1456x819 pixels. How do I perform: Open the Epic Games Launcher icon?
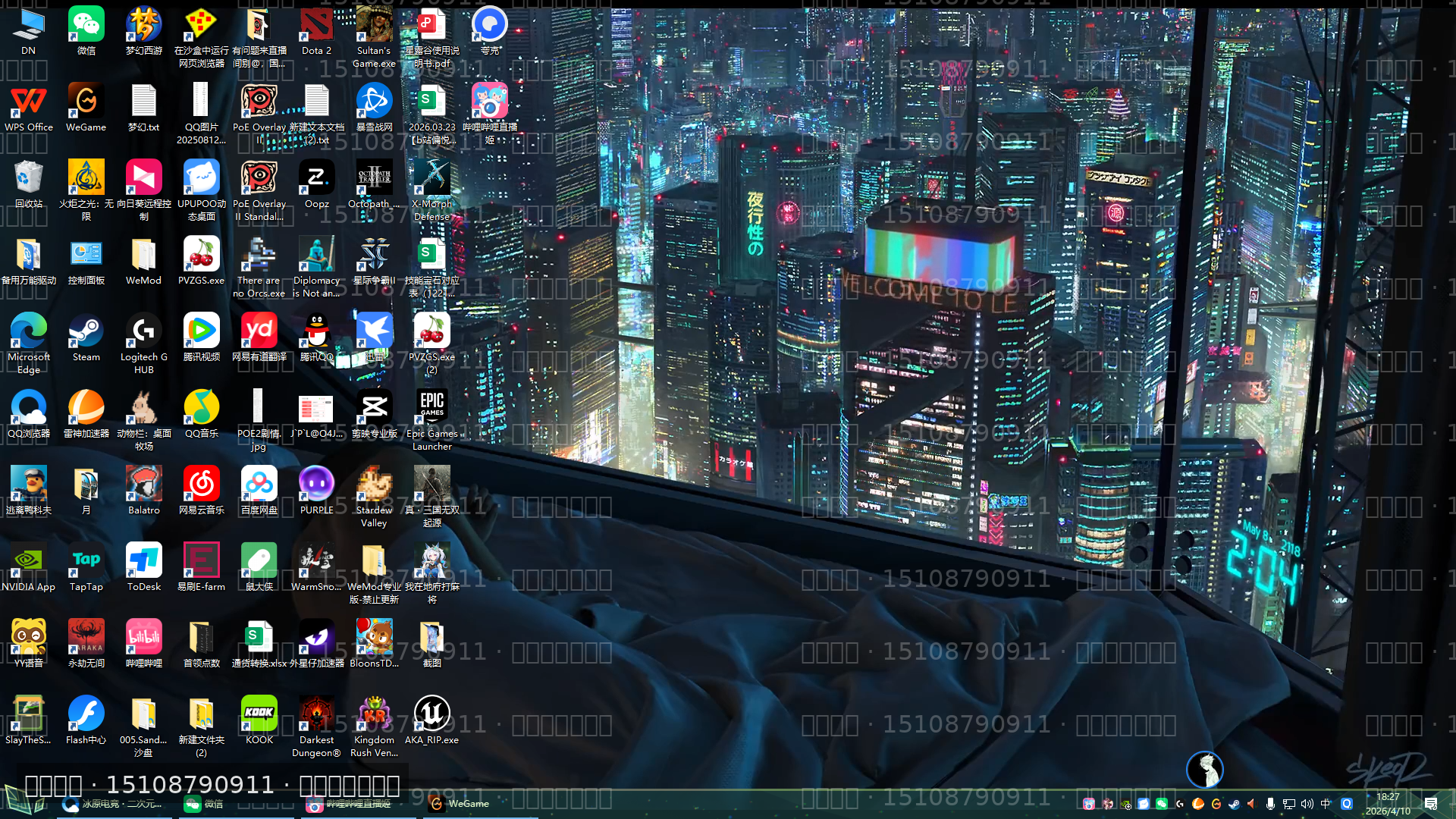431,408
